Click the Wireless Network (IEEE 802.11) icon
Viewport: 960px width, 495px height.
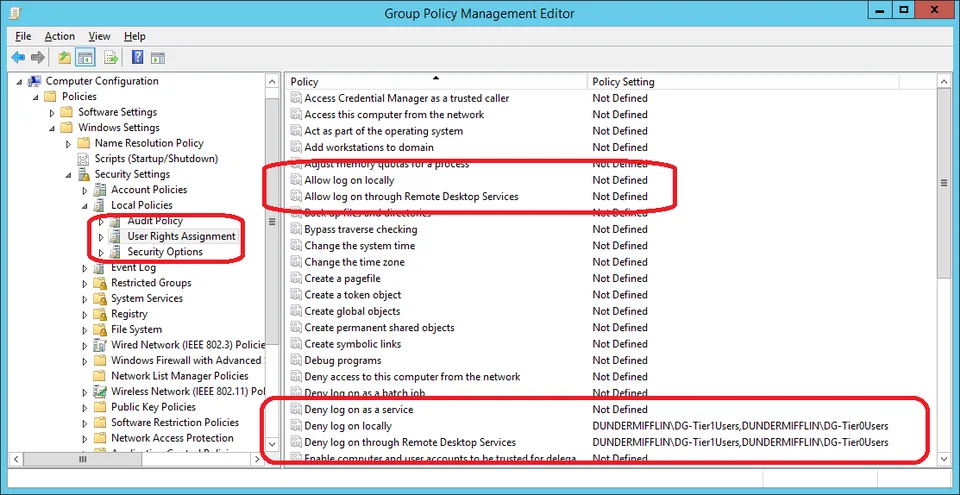[x=100, y=391]
